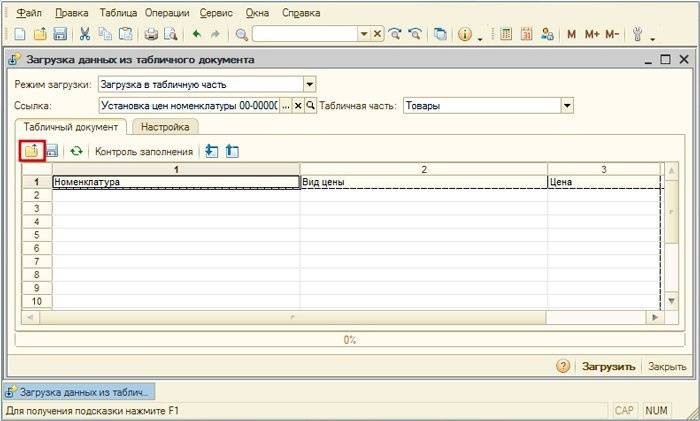Image resolution: width=700 pixels, height=421 pixels.
Task: Expand the Режим загрузки dropdown
Action: pos(309,84)
